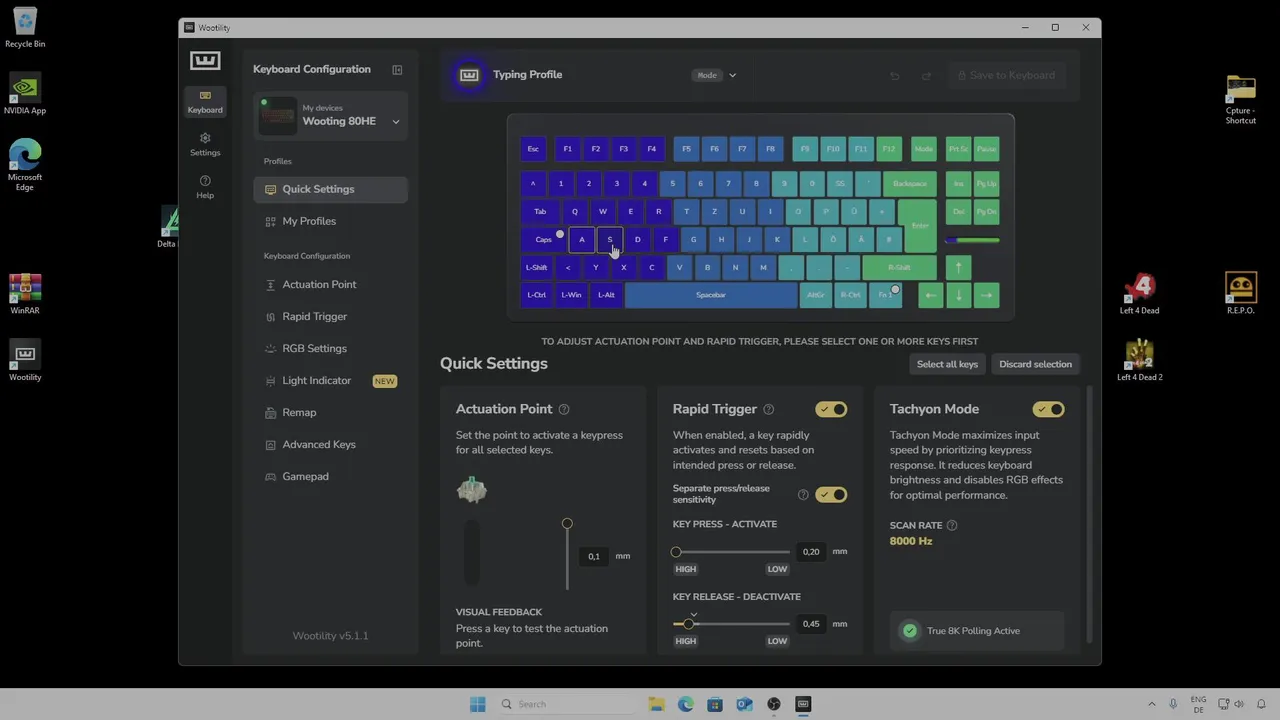Open WinRAR desktop icon
Screen dimensions: 1280x720
coord(25,294)
